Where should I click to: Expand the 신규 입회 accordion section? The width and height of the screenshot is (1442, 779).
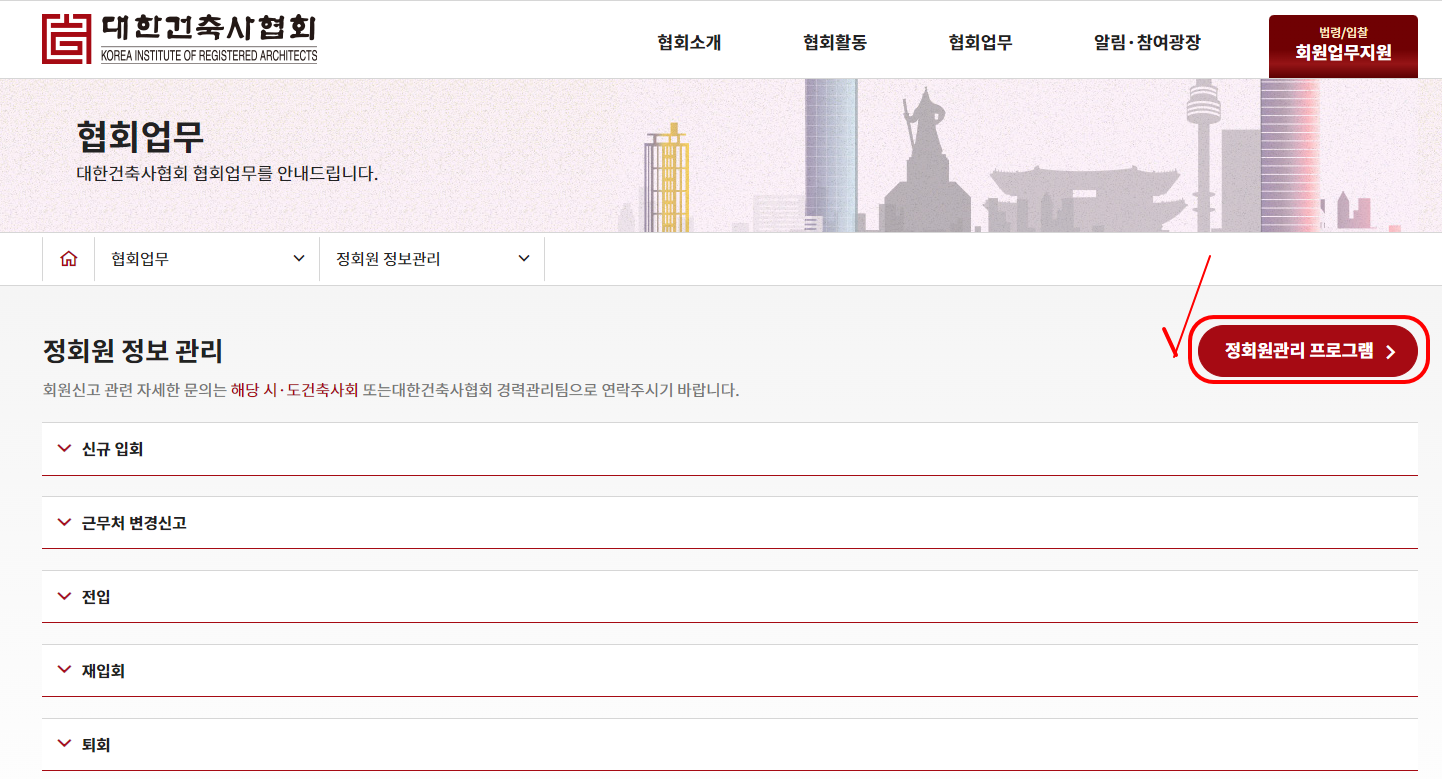(x=115, y=449)
